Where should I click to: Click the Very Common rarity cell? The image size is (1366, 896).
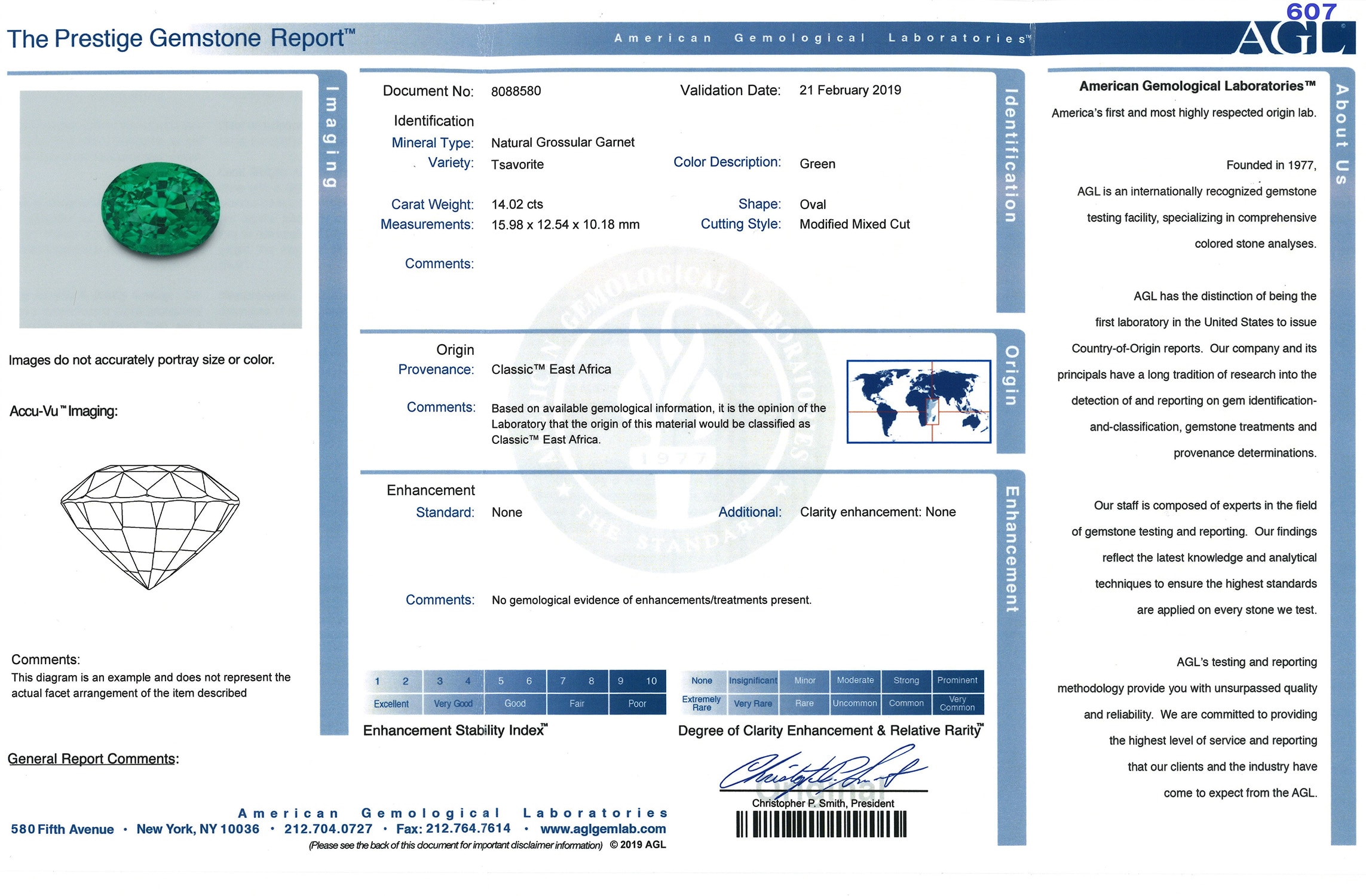[x=957, y=703]
